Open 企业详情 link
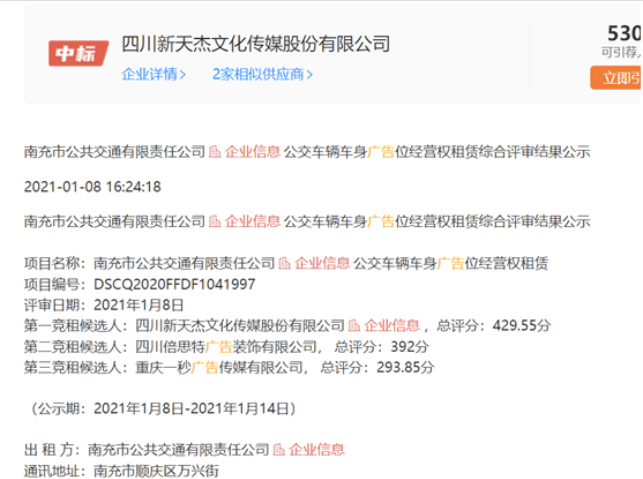This screenshot has width=643, height=479. coord(154,75)
